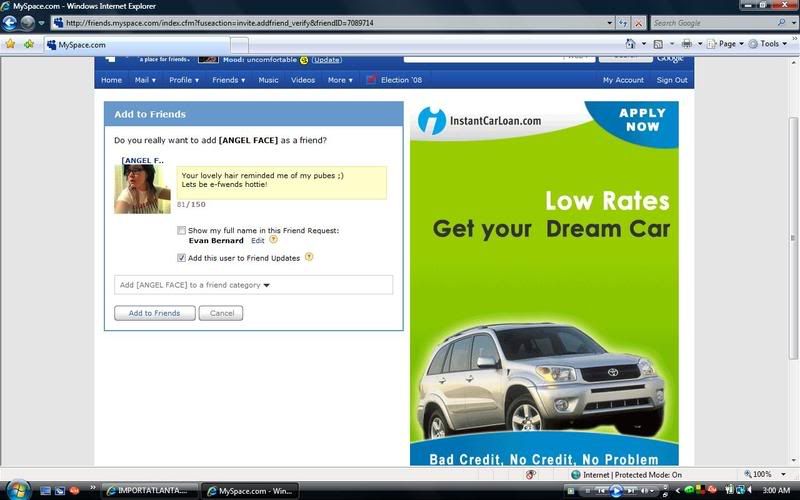Click the Home icon in command bar
The width and height of the screenshot is (800, 500).
pyautogui.click(x=631, y=44)
